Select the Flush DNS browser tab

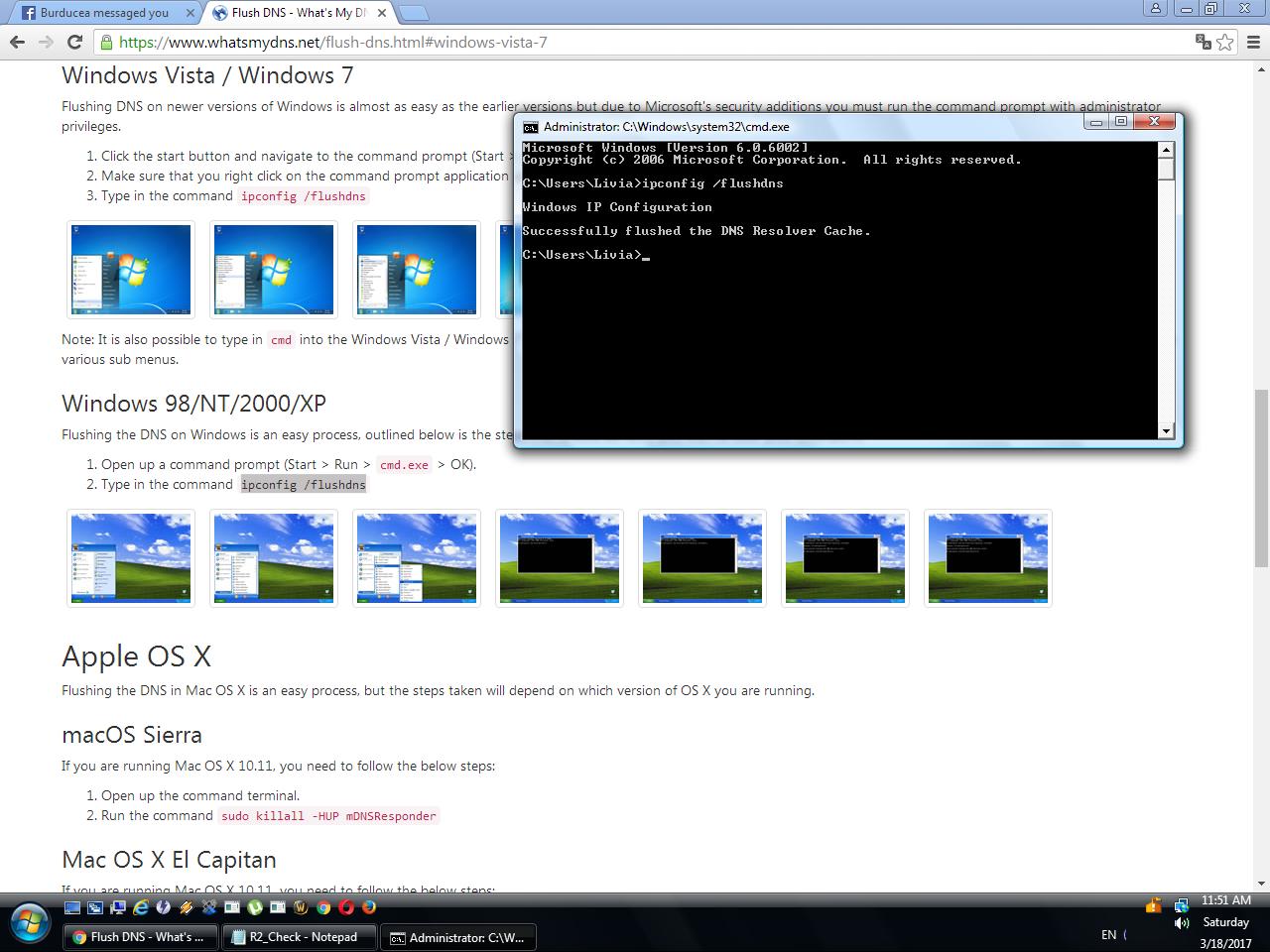click(x=298, y=13)
